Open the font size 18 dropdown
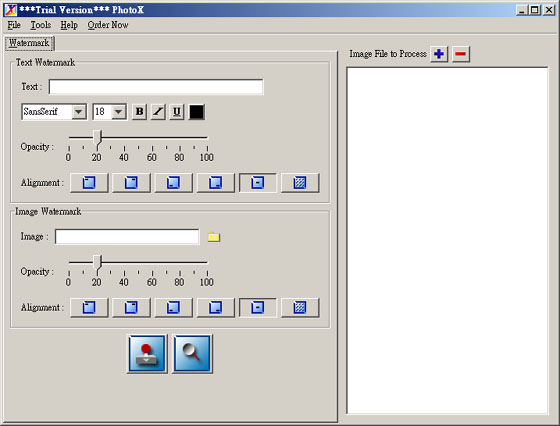The height and width of the screenshot is (426, 560). click(110, 112)
